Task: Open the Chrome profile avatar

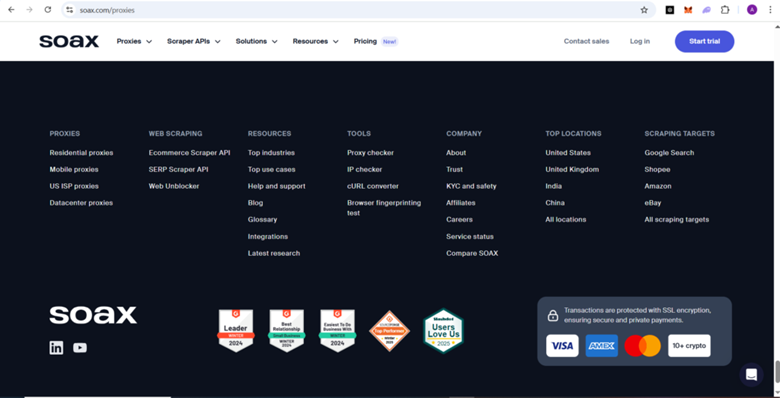Action: click(x=752, y=10)
